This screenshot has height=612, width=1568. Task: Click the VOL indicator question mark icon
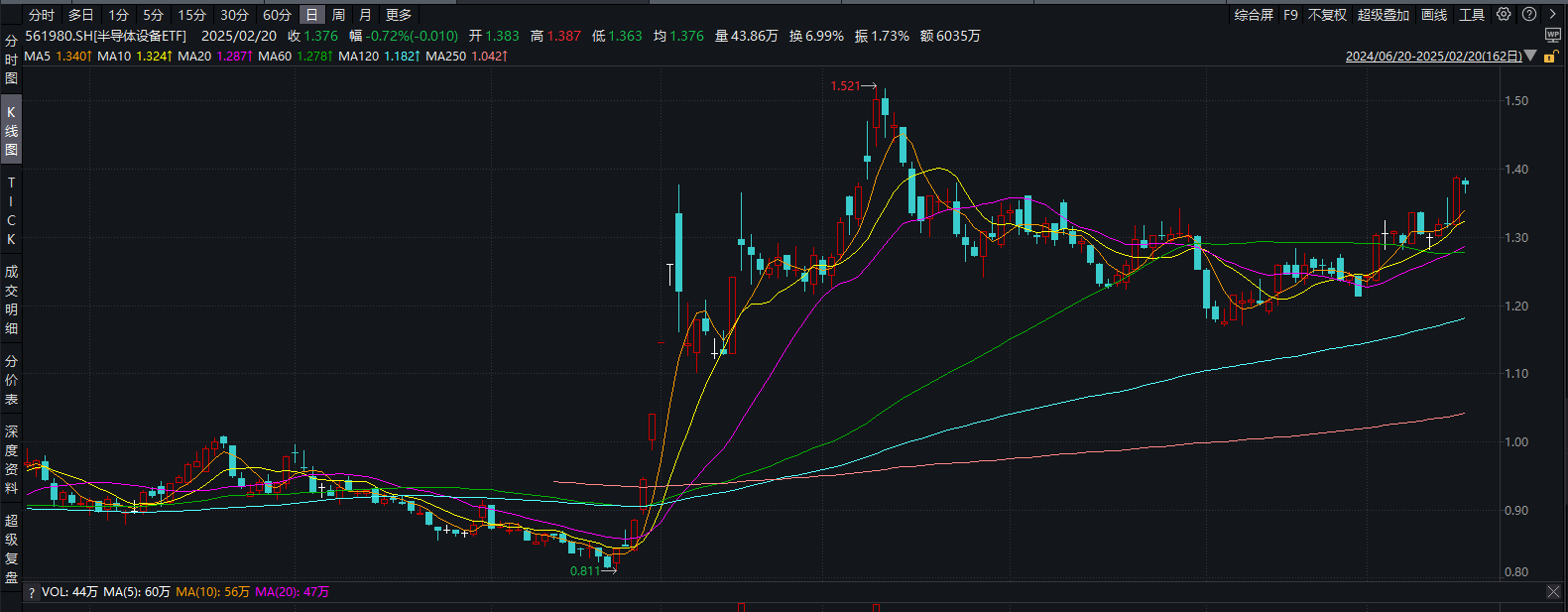[32, 592]
